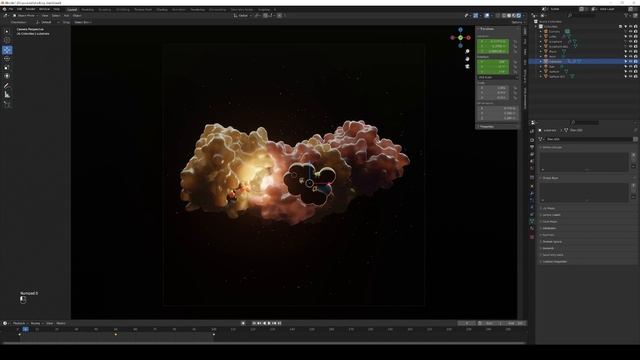
Task: Add a vertex group with the plus button
Action: [634, 155]
